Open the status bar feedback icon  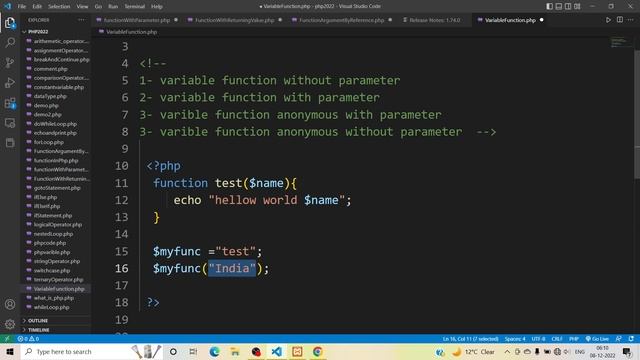point(619,339)
